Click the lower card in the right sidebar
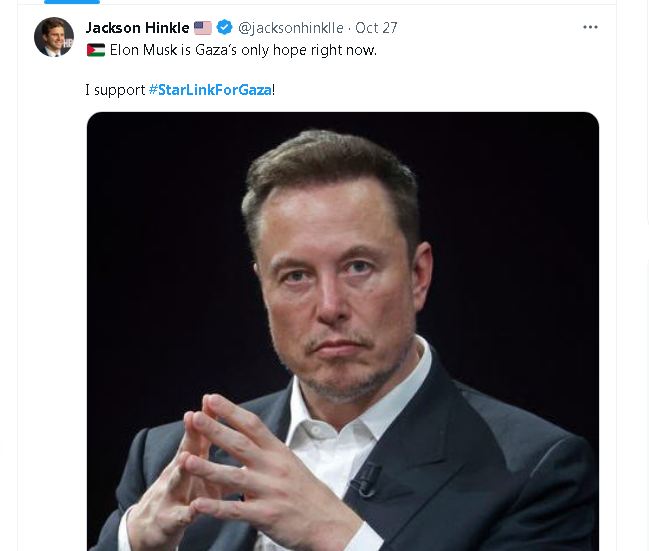Image resolution: width=649 pixels, height=551 pixels. click(x=645, y=400)
